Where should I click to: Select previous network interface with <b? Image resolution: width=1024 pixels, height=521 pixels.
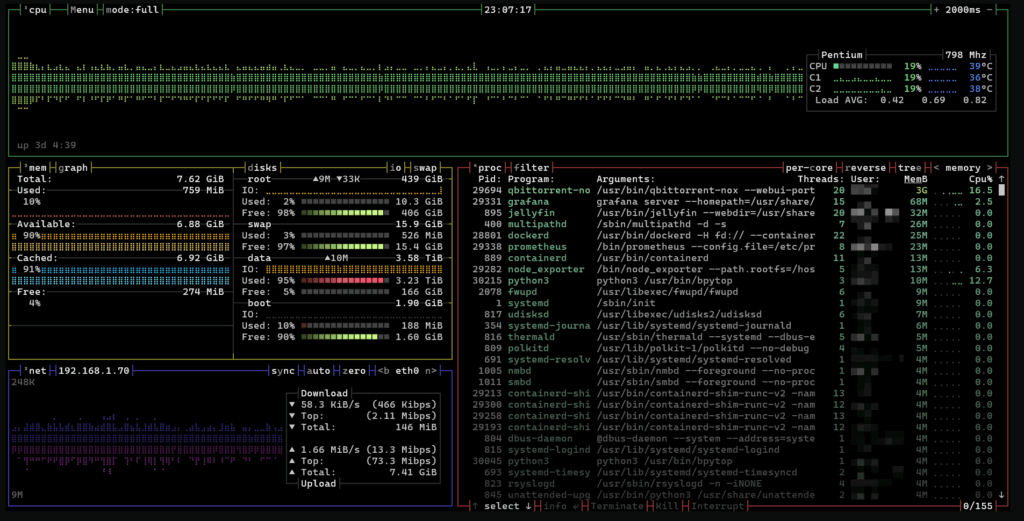tap(383, 371)
